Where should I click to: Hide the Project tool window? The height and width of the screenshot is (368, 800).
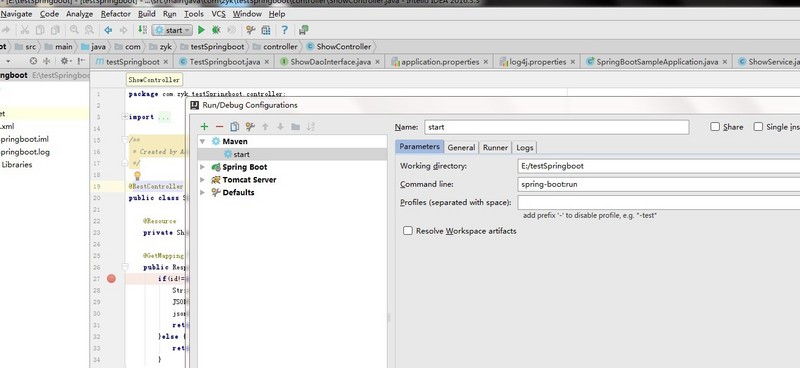pos(81,61)
